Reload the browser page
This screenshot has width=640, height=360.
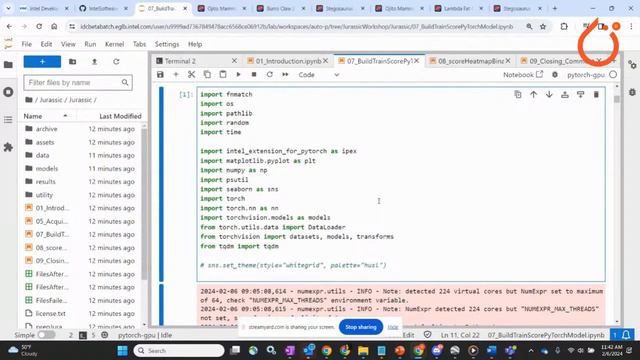39,27
